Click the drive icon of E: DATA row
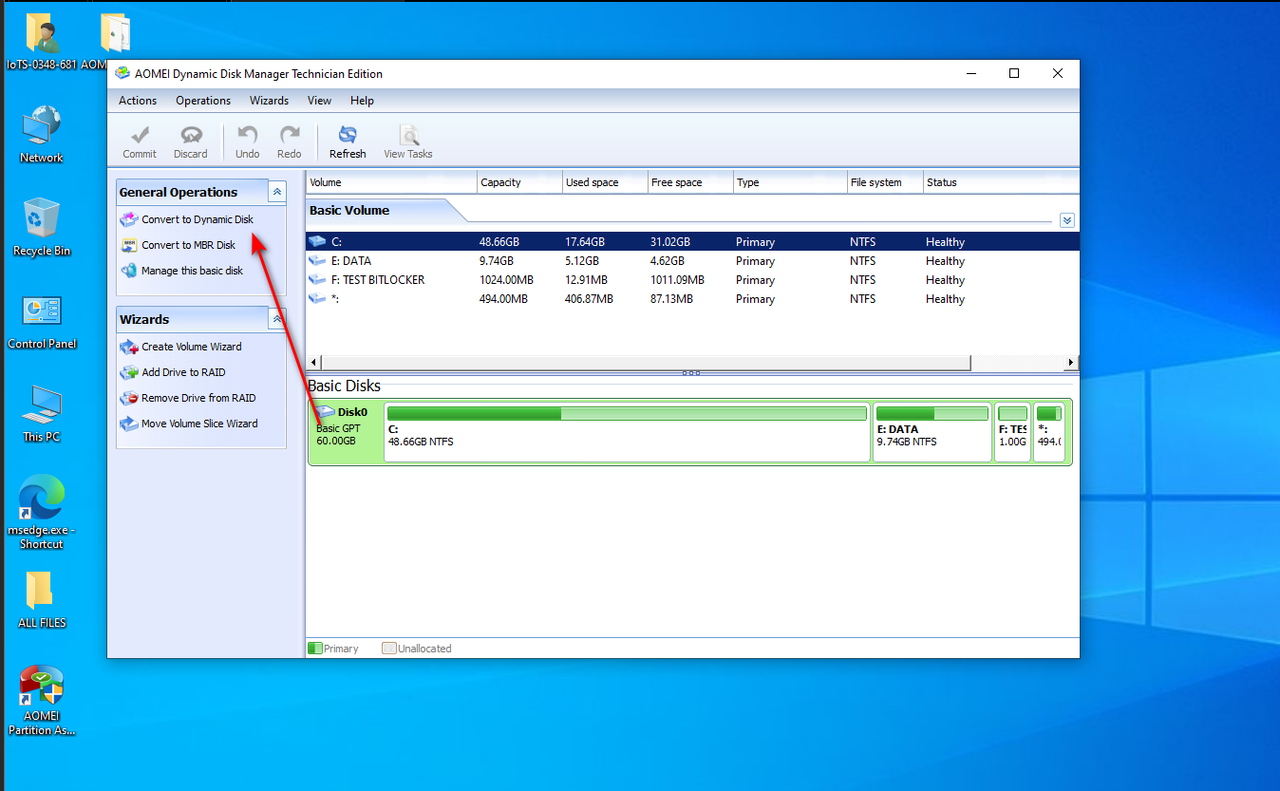Image resolution: width=1280 pixels, height=791 pixels. click(x=317, y=261)
